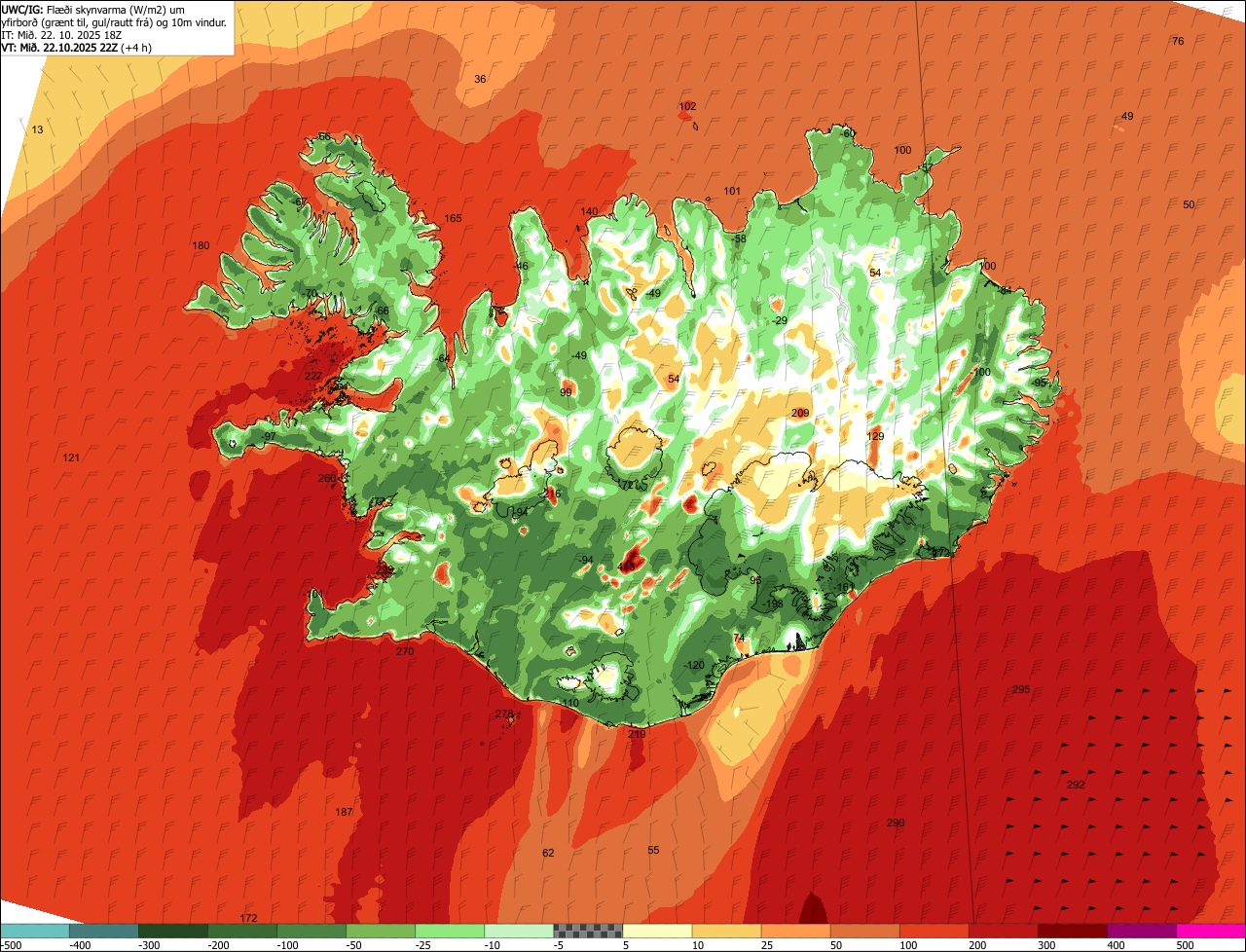Click the purple legend swatch between 400 and 500

click(1142, 931)
